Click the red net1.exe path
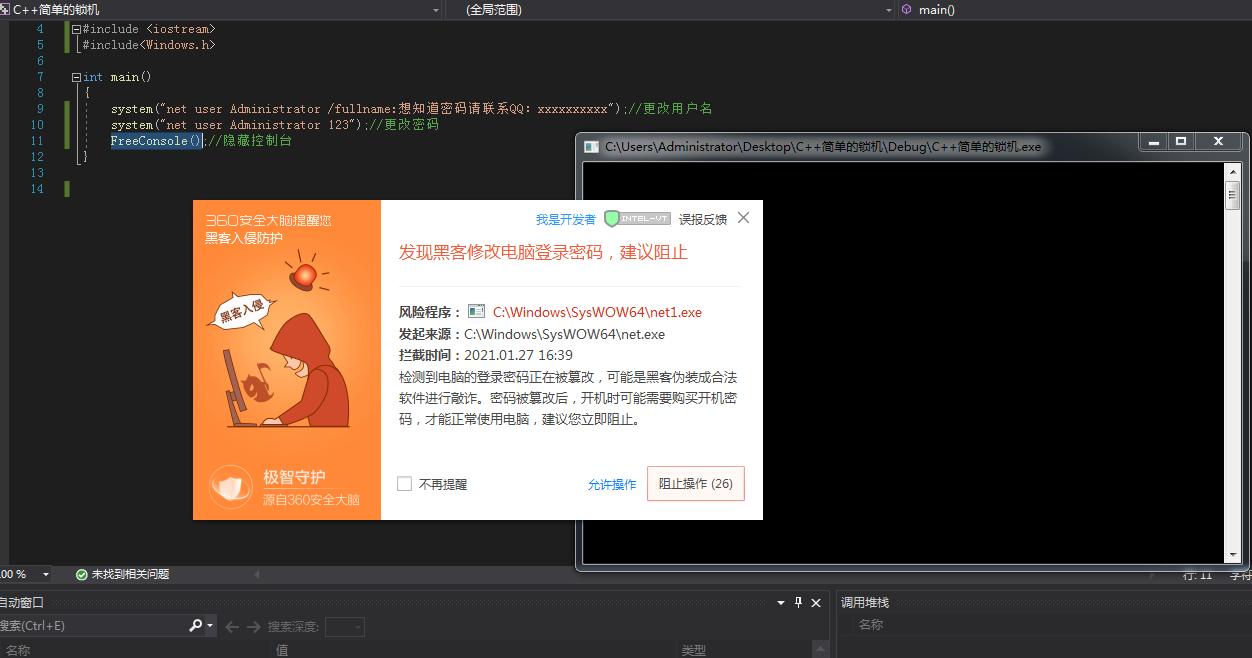The width and height of the screenshot is (1252, 658). tap(597, 312)
